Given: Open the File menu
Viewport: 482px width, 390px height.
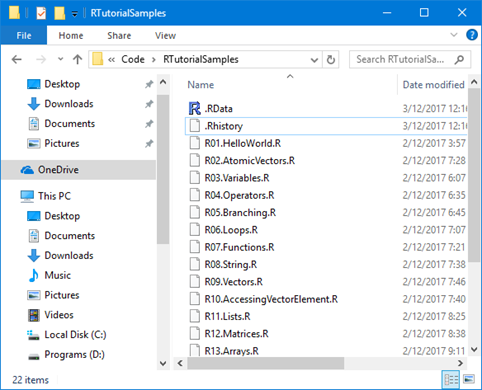Looking at the screenshot, I should point(24,35).
